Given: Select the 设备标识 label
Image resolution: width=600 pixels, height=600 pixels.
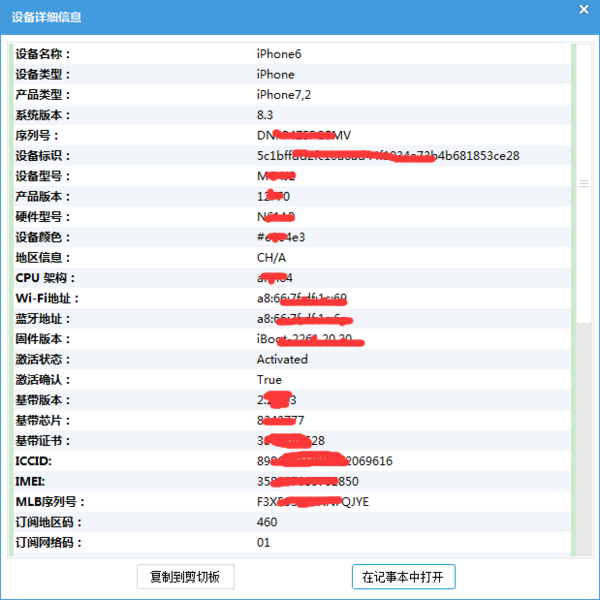Looking at the screenshot, I should click(x=43, y=156).
